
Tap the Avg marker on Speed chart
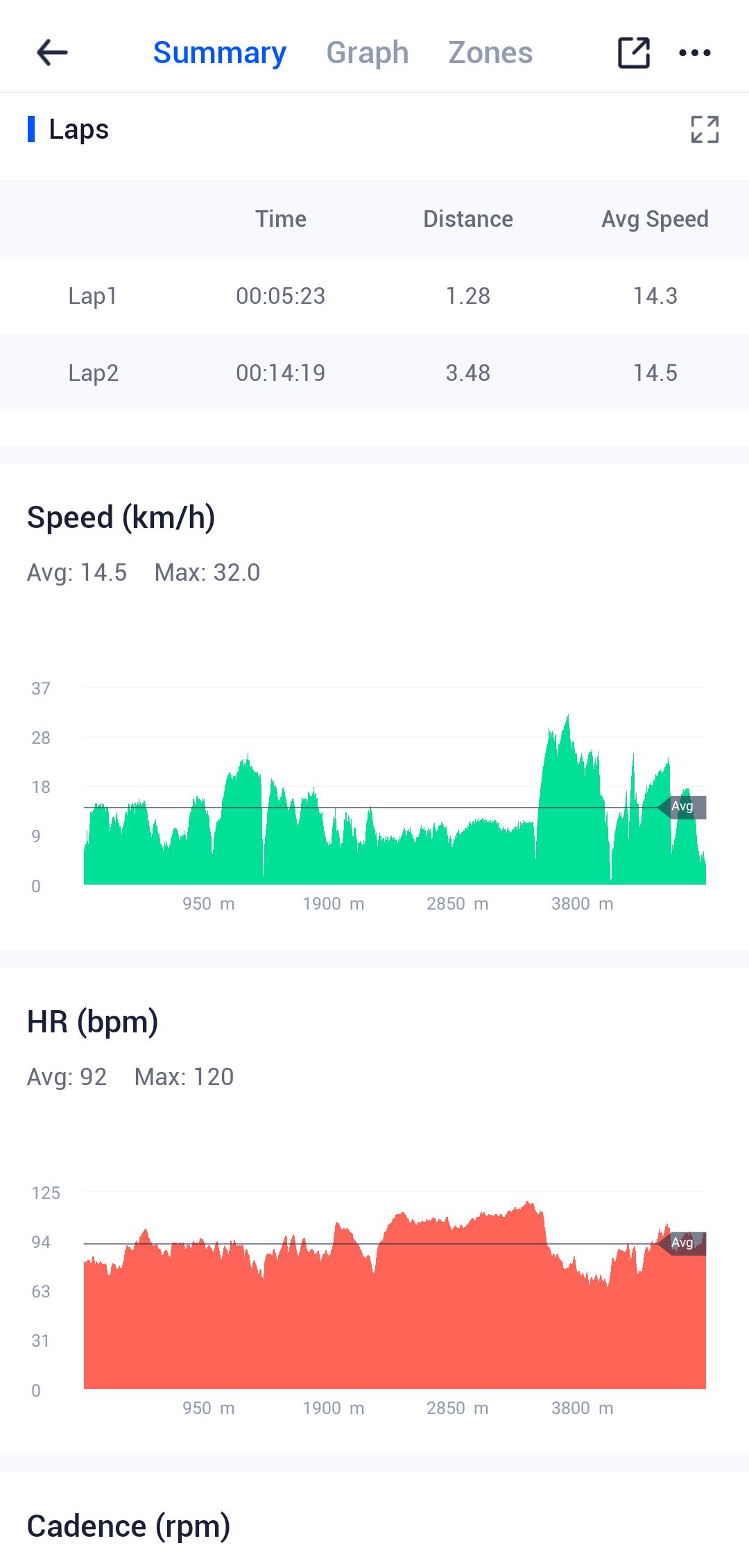[683, 807]
